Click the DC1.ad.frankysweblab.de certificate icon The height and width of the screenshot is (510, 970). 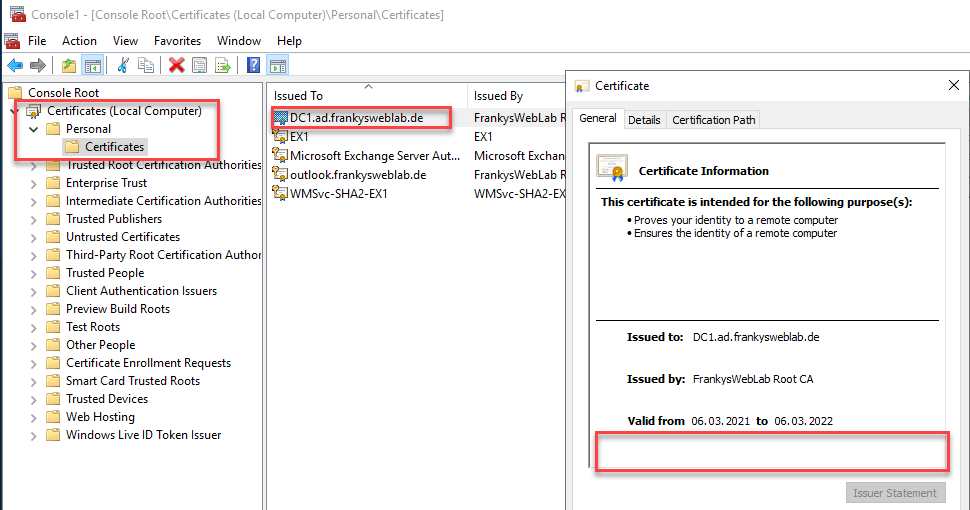pyautogui.click(x=280, y=118)
